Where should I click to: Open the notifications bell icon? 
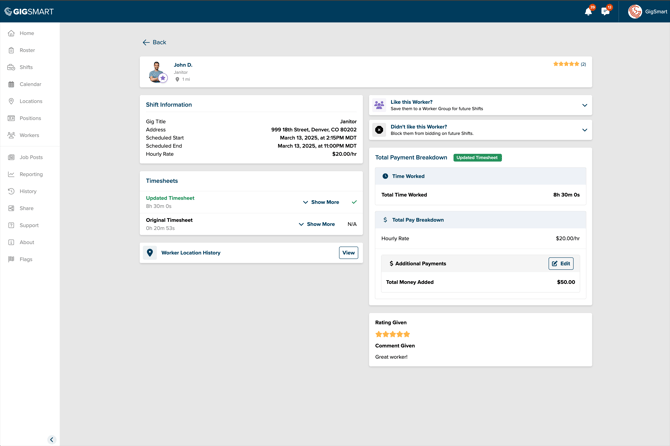click(x=588, y=12)
